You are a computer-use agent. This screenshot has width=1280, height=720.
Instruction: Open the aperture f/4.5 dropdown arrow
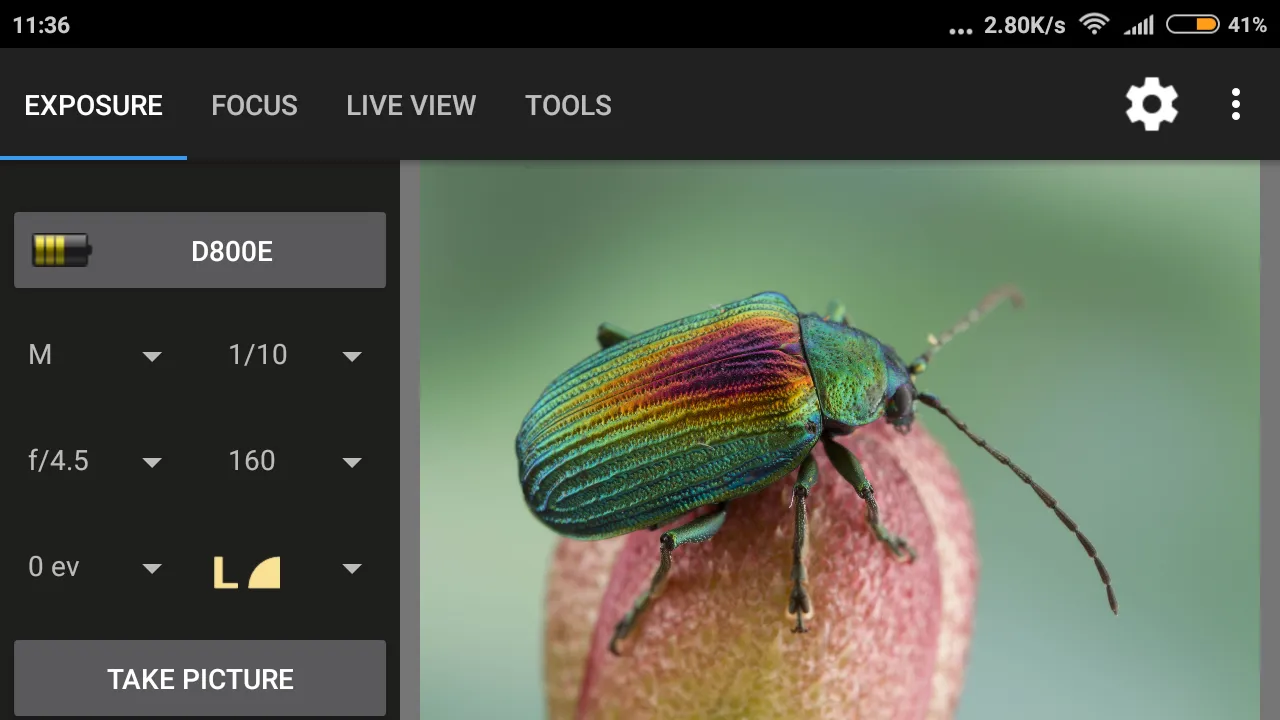[152, 462]
